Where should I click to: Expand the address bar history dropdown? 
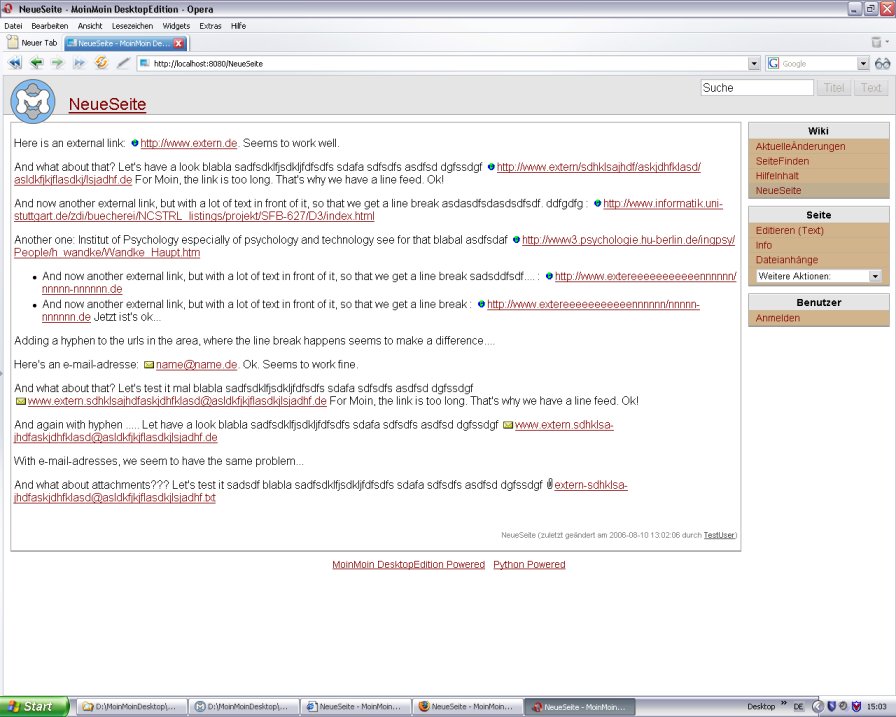(754, 63)
